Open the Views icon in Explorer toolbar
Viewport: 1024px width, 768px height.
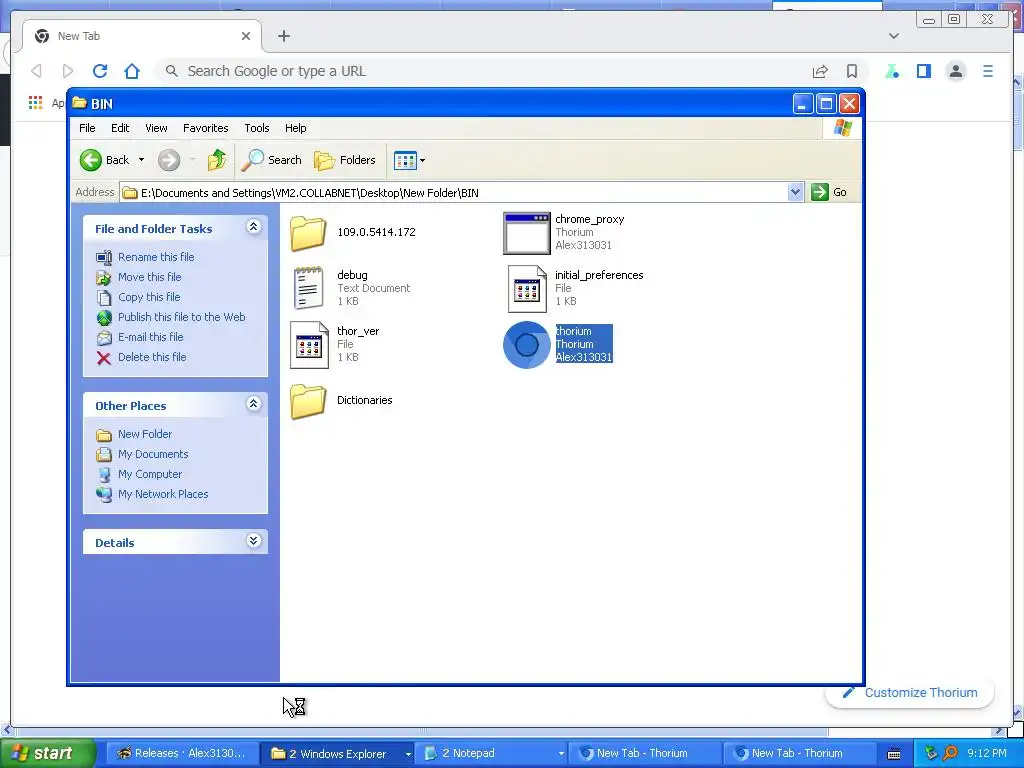click(x=405, y=160)
